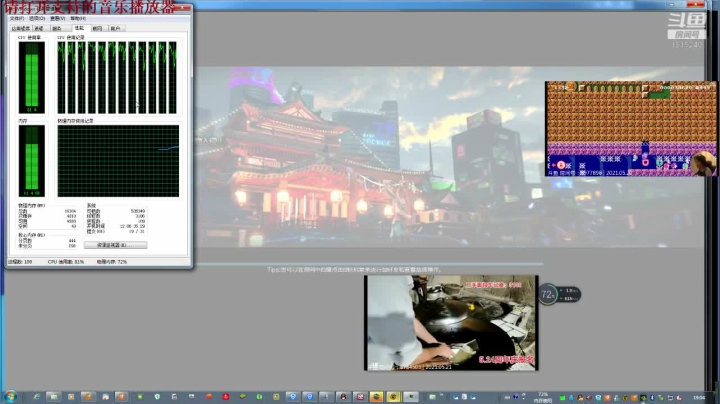Switch to the dark window taskbar thumbnail
Image resolution: width=720 pixels, height=404 pixels.
pos(411,397)
